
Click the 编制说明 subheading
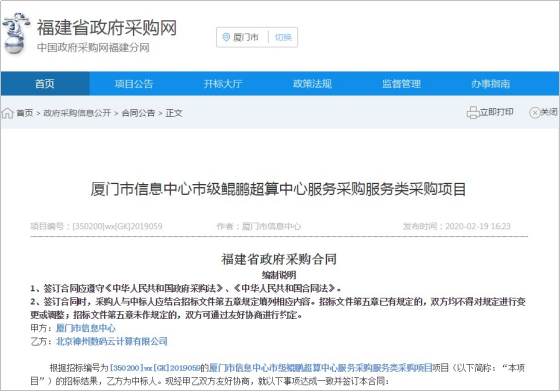click(x=279, y=275)
